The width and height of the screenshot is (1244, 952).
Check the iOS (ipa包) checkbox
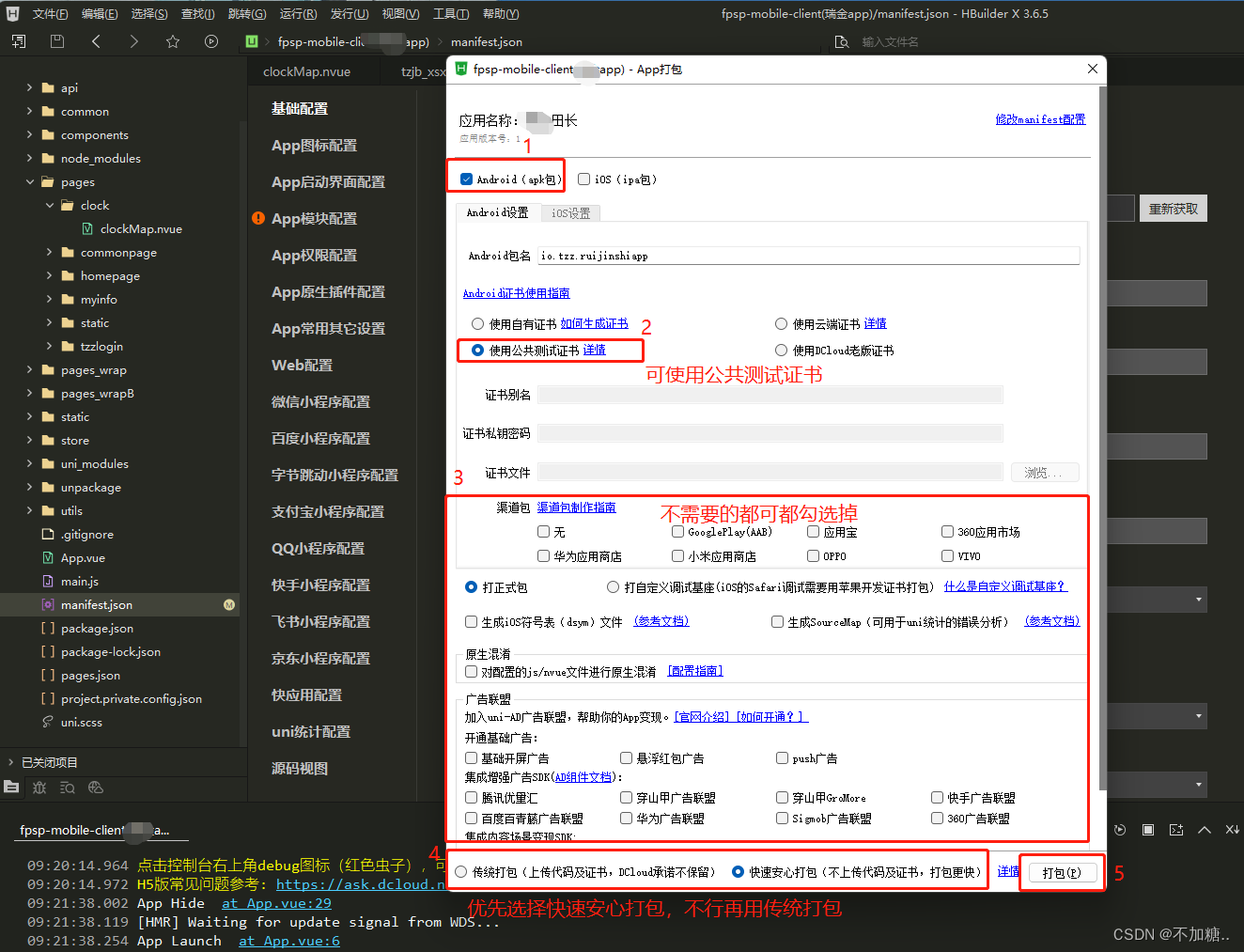point(584,179)
